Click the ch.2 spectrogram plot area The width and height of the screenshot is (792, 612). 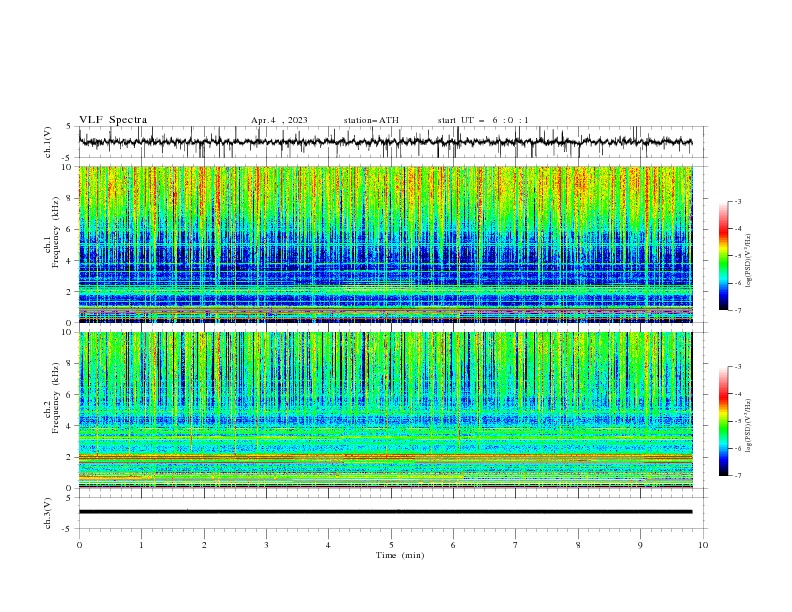(x=386, y=410)
